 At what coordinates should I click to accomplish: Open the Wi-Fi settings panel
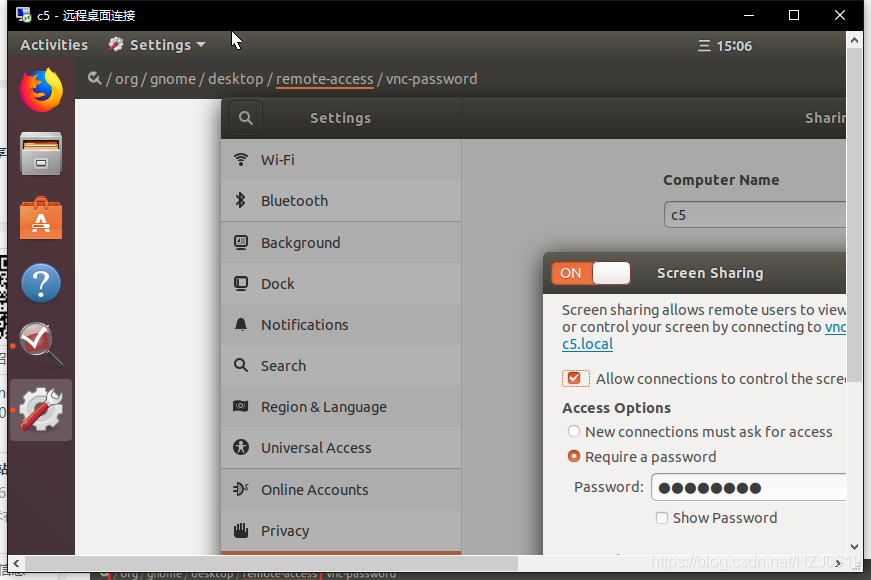[x=341, y=159]
